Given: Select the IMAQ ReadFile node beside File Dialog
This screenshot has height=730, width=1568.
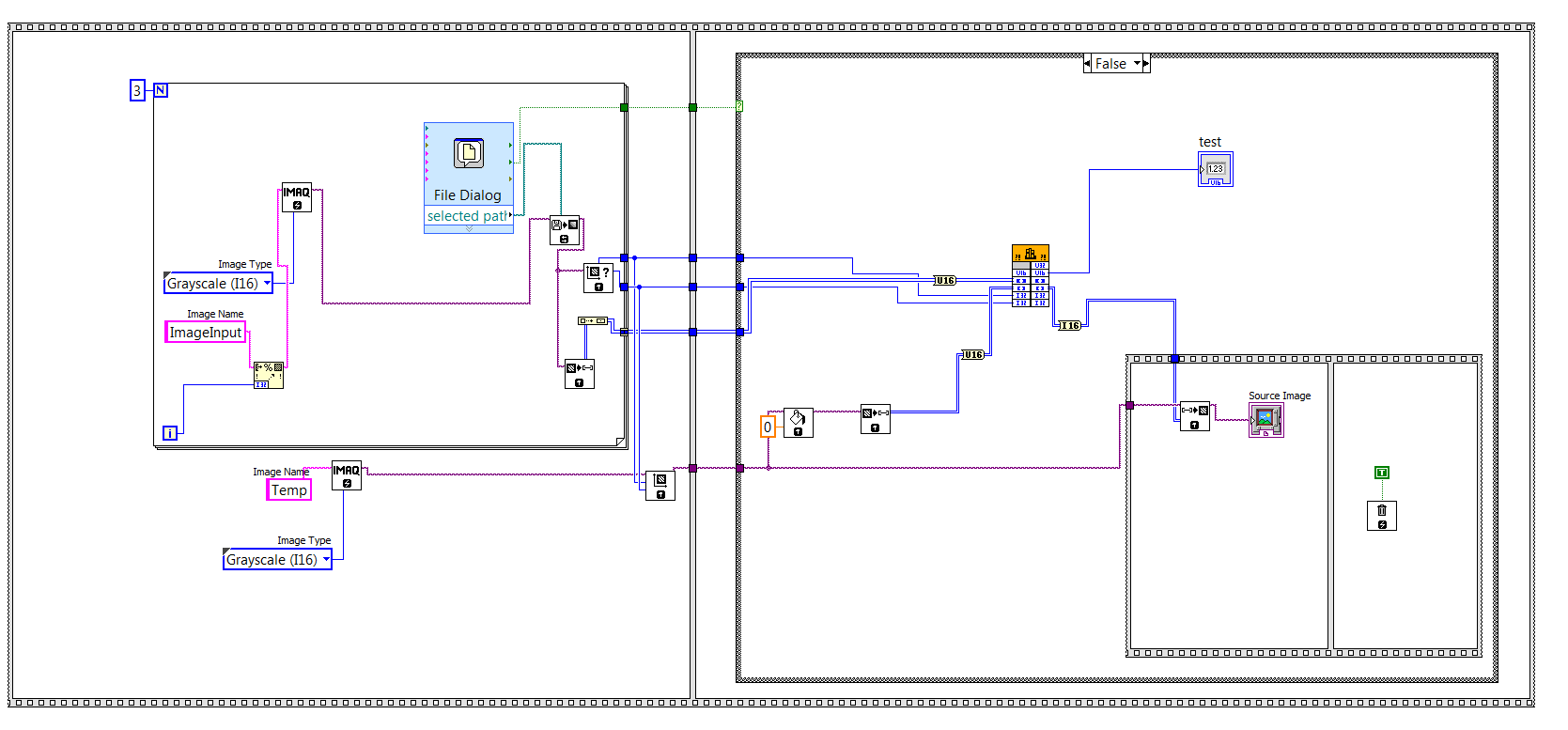Looking at the screenshot, I should [565, 231].
